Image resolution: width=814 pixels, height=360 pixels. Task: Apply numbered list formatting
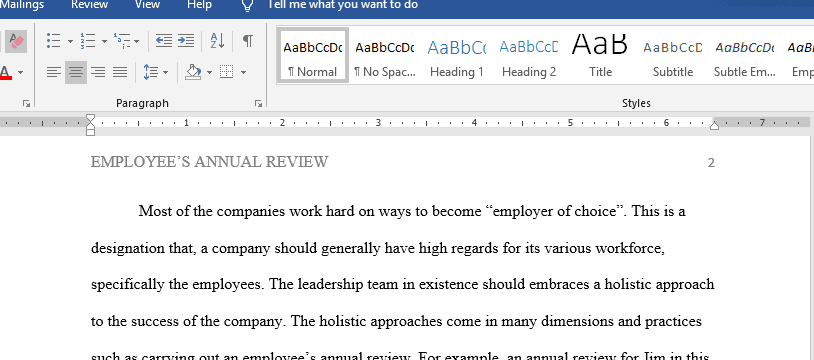click(87, 41)
